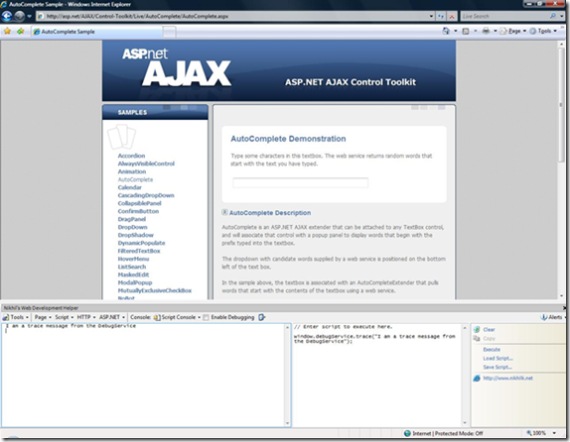Viewport: 570px width, 442px height.
Task: Click the AutoComplete demonstration text box
Action: pos(300,182)
